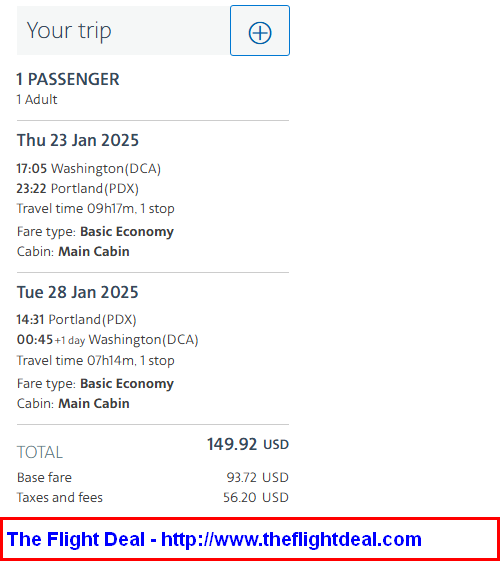
Task: Select the Tue 28 Jan 2025 date heading
Action: coord(77,292)
